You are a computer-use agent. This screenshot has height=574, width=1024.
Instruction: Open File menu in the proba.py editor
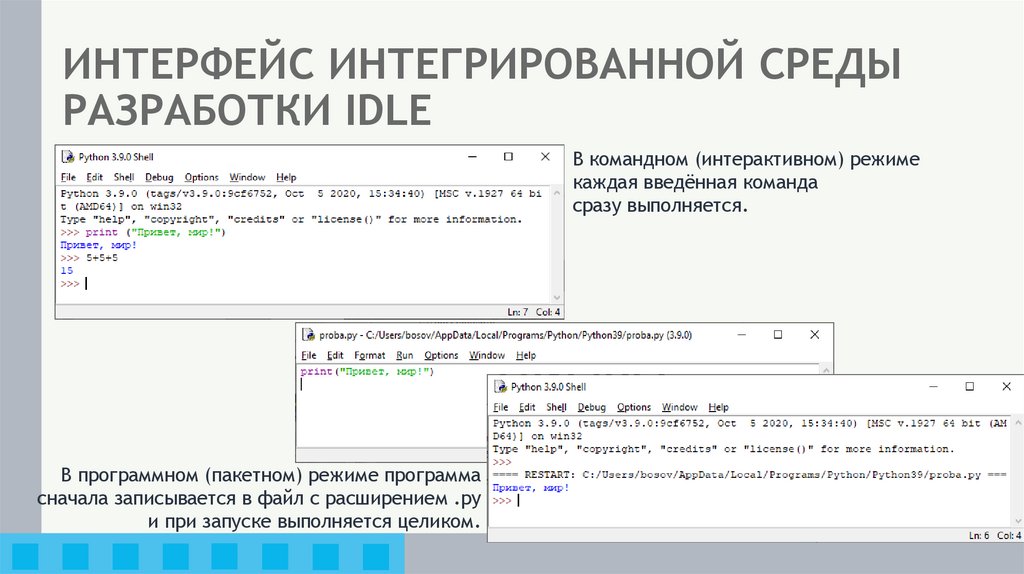coord(309,355)
